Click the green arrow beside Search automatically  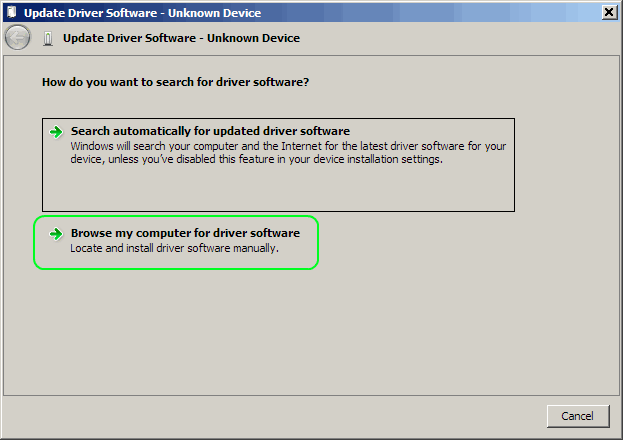[x=56, y=132]
